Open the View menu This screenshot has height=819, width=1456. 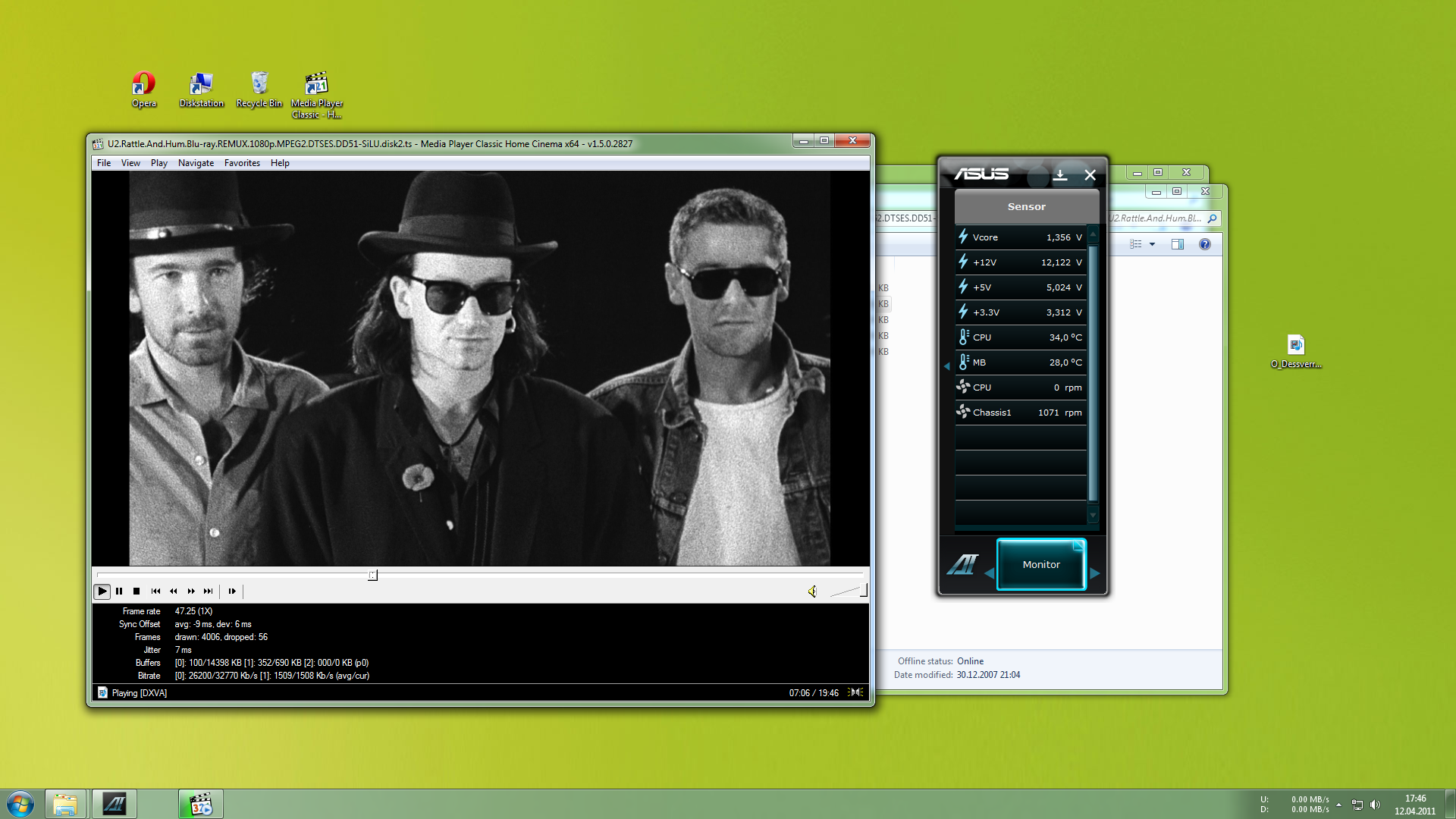point(130,163)
